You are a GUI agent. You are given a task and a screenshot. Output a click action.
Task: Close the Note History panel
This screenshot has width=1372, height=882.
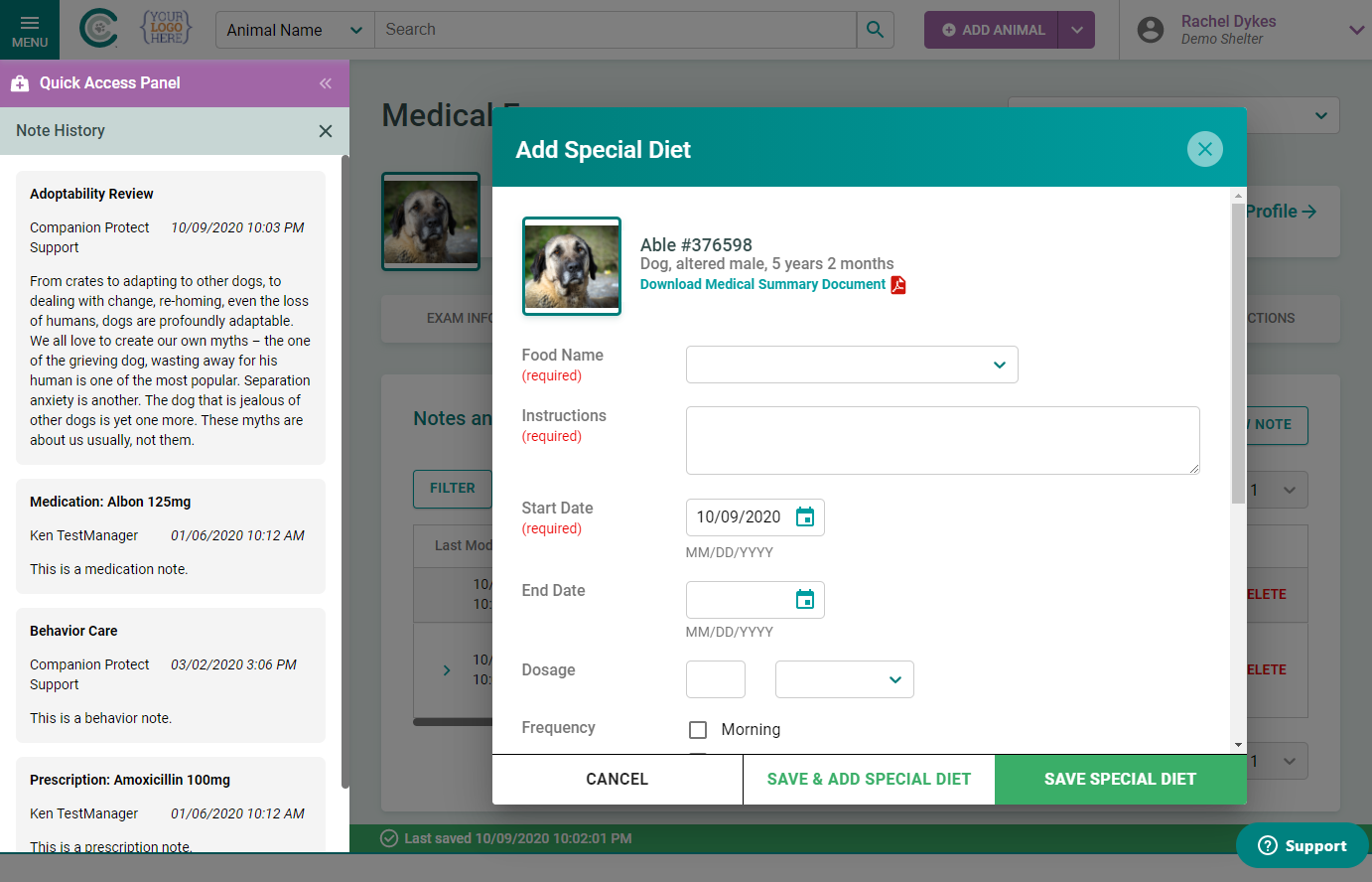(325, 131)
